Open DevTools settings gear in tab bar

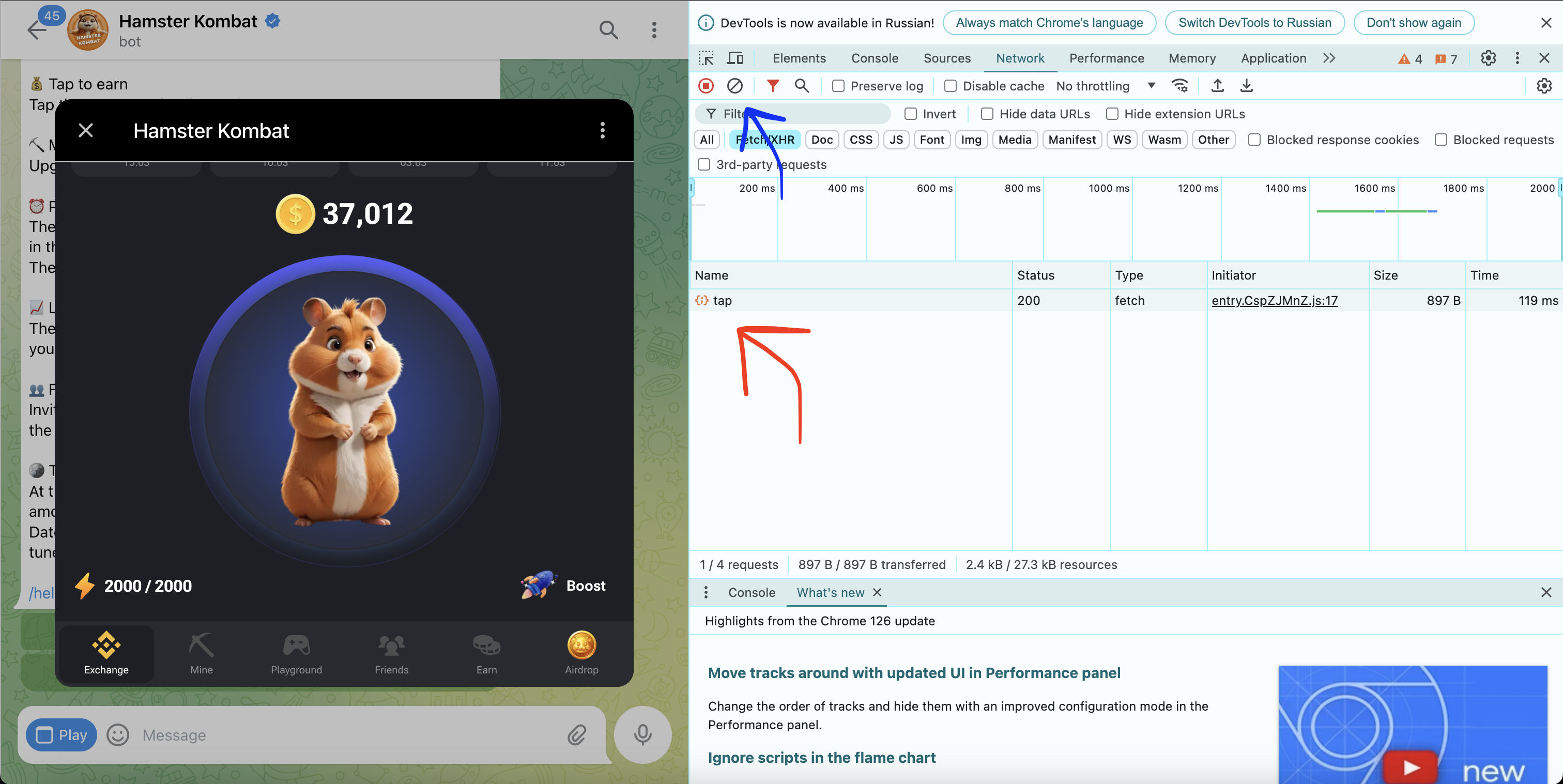1488,58
